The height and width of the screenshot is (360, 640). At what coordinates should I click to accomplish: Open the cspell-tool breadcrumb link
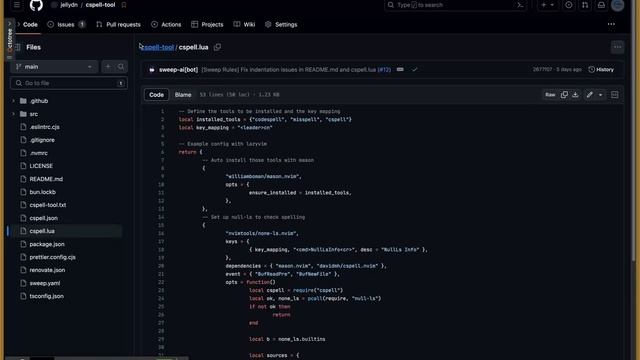(159, 47)
